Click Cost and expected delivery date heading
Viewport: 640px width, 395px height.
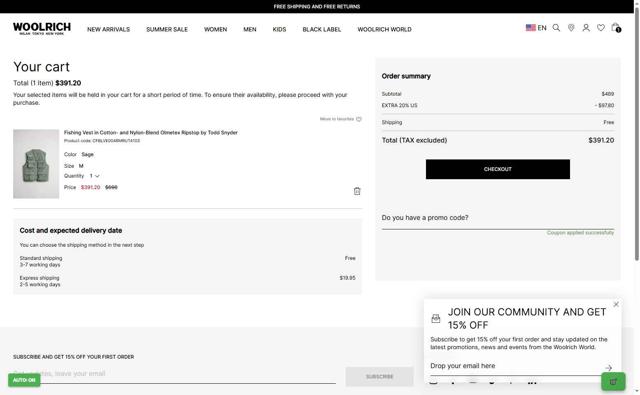tap(71, 231)
